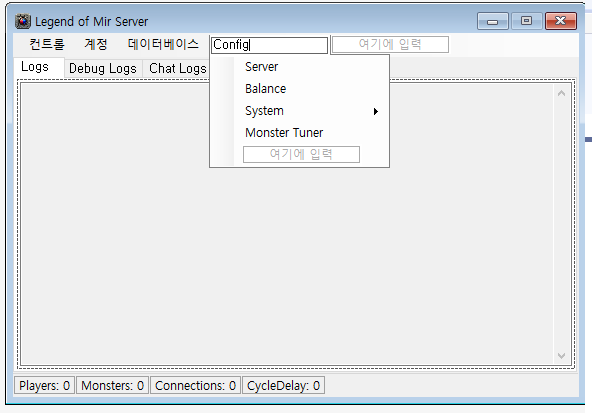The height and width of the screenshot is (416, 592).
Task: Expand the System submenu arrow
Action: pos(375,111)
